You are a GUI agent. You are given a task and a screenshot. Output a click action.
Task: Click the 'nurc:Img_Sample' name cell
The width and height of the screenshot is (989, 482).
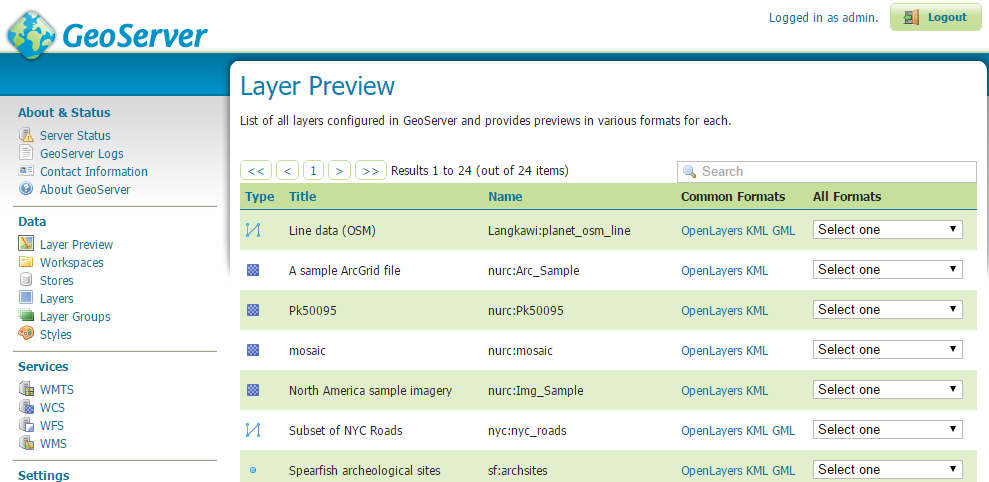535,391
